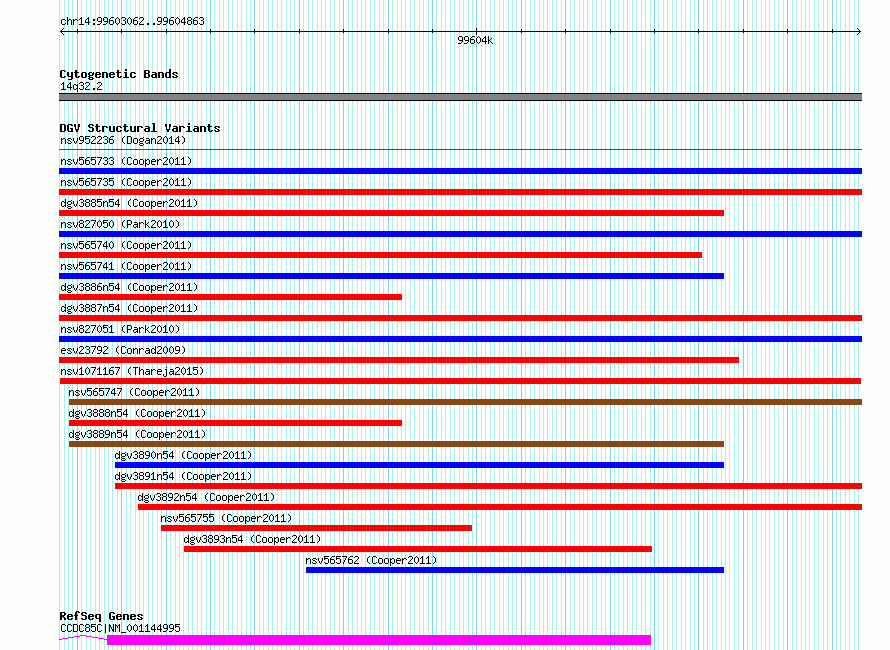Click the nsv827051 (Park2010) label
Image resolution: width=890 pixels, height=650 pixels.
(120, 329)
